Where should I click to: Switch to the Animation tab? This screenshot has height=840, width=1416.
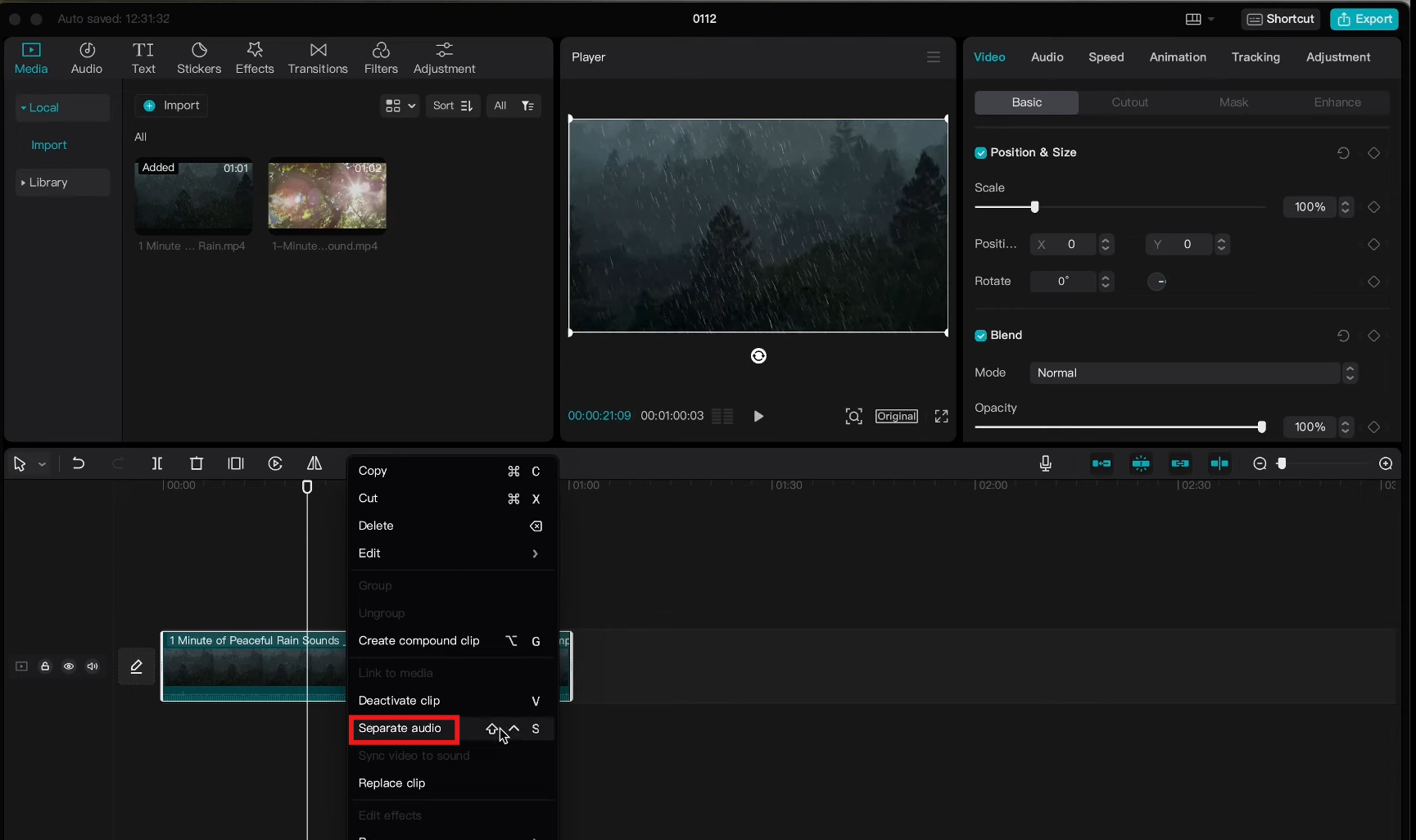click(x=1178, y=57)
